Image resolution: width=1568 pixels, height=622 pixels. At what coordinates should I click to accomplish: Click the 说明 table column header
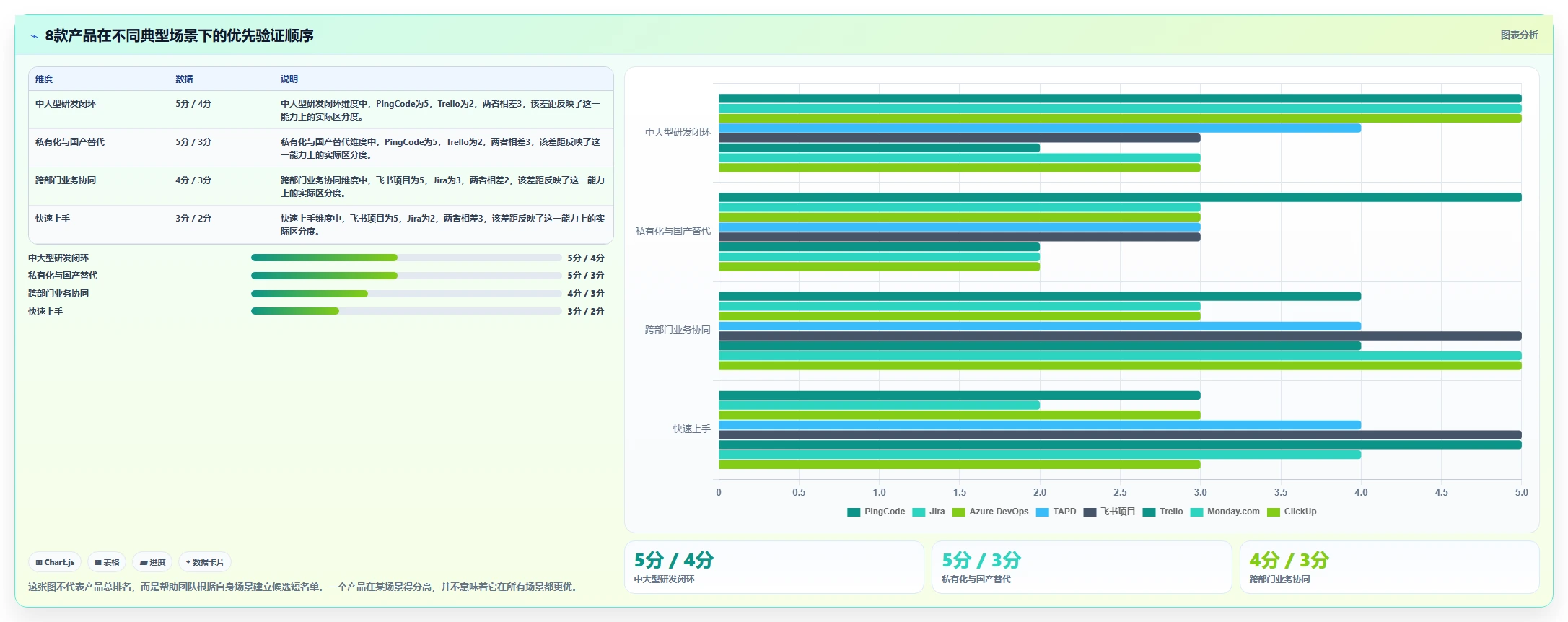289,79
